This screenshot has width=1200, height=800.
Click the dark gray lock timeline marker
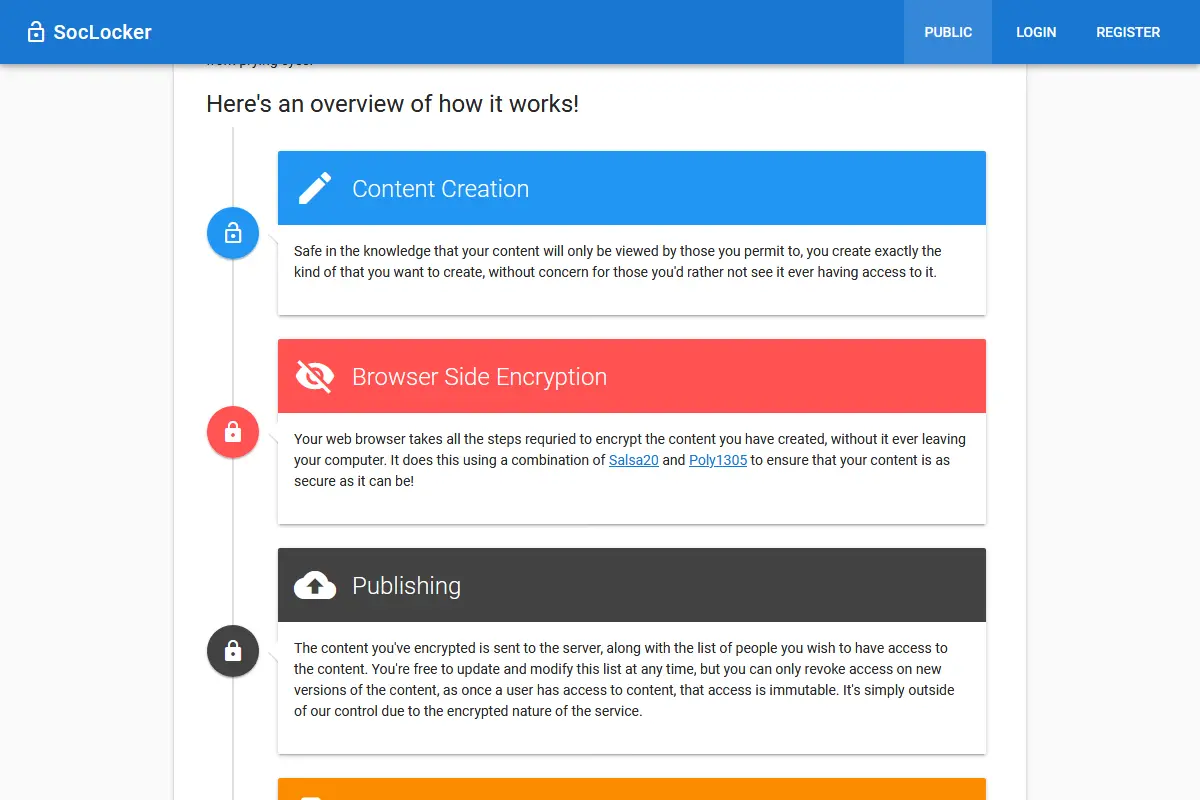pos(233,651)
